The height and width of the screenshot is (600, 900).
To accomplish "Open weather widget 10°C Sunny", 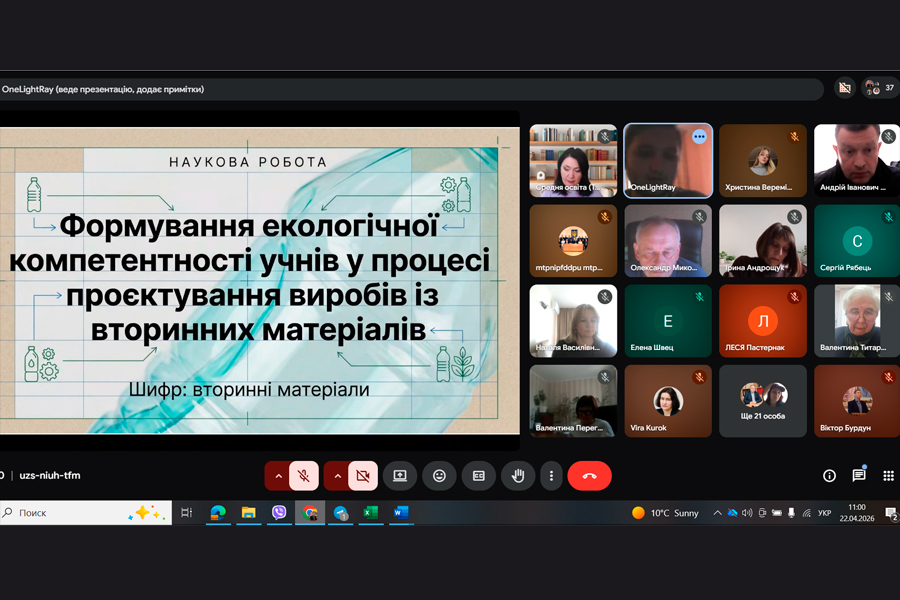I will pyautogui.click(x=665, y=513).
